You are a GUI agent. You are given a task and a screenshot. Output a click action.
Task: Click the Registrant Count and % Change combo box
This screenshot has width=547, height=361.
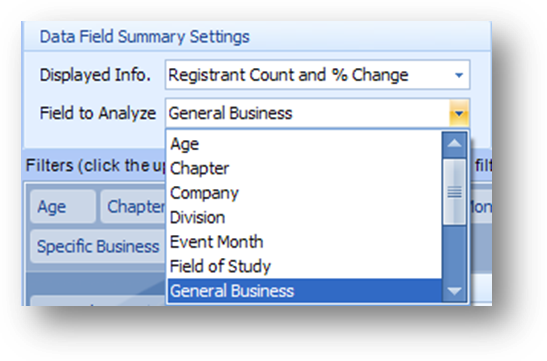317,75
